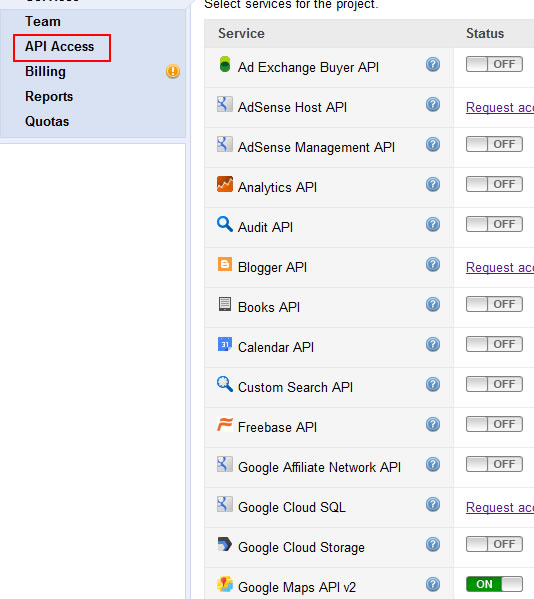Click the Service column header
Screen dimensions: 534x599
point(241,34)
